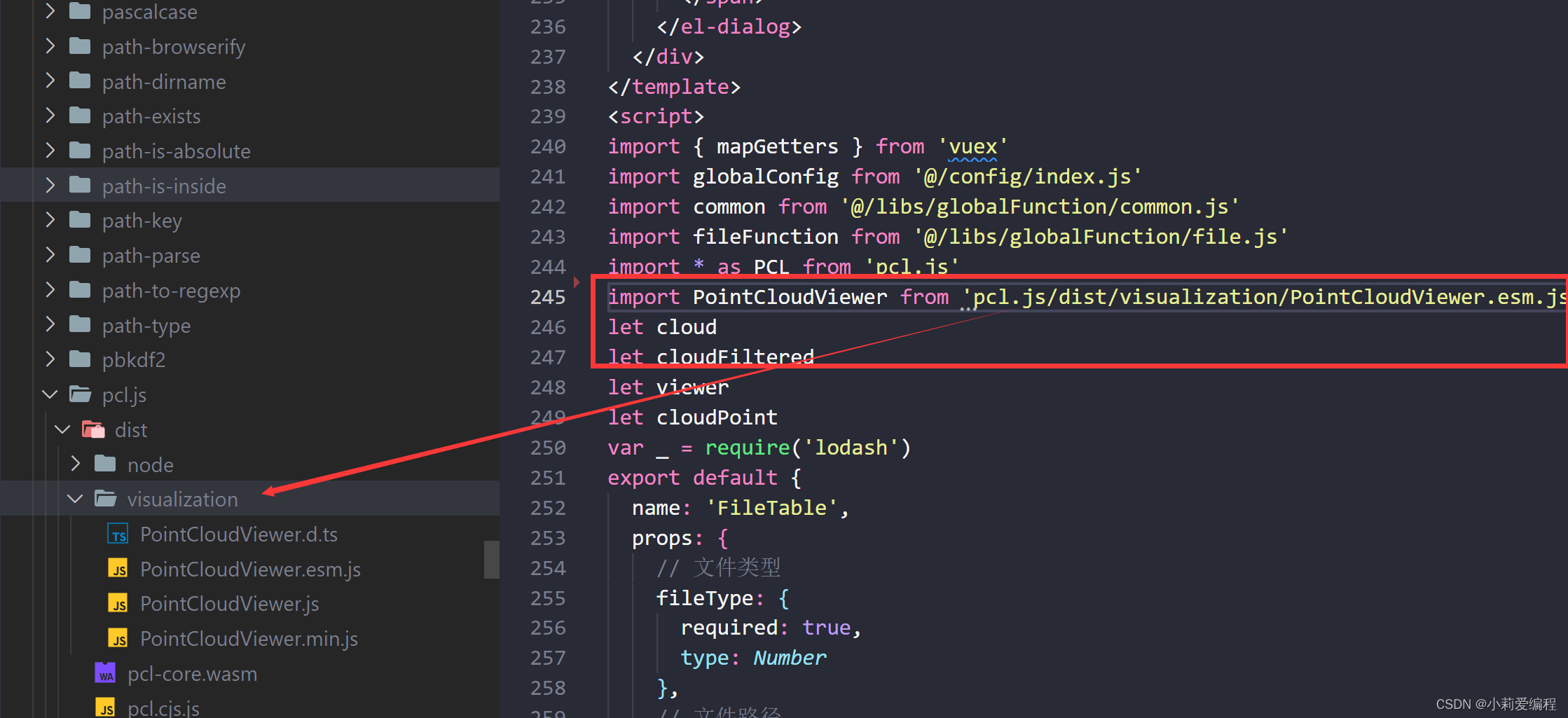
Task: Expand the node folder chevron
Action: (x=76, y=464)
